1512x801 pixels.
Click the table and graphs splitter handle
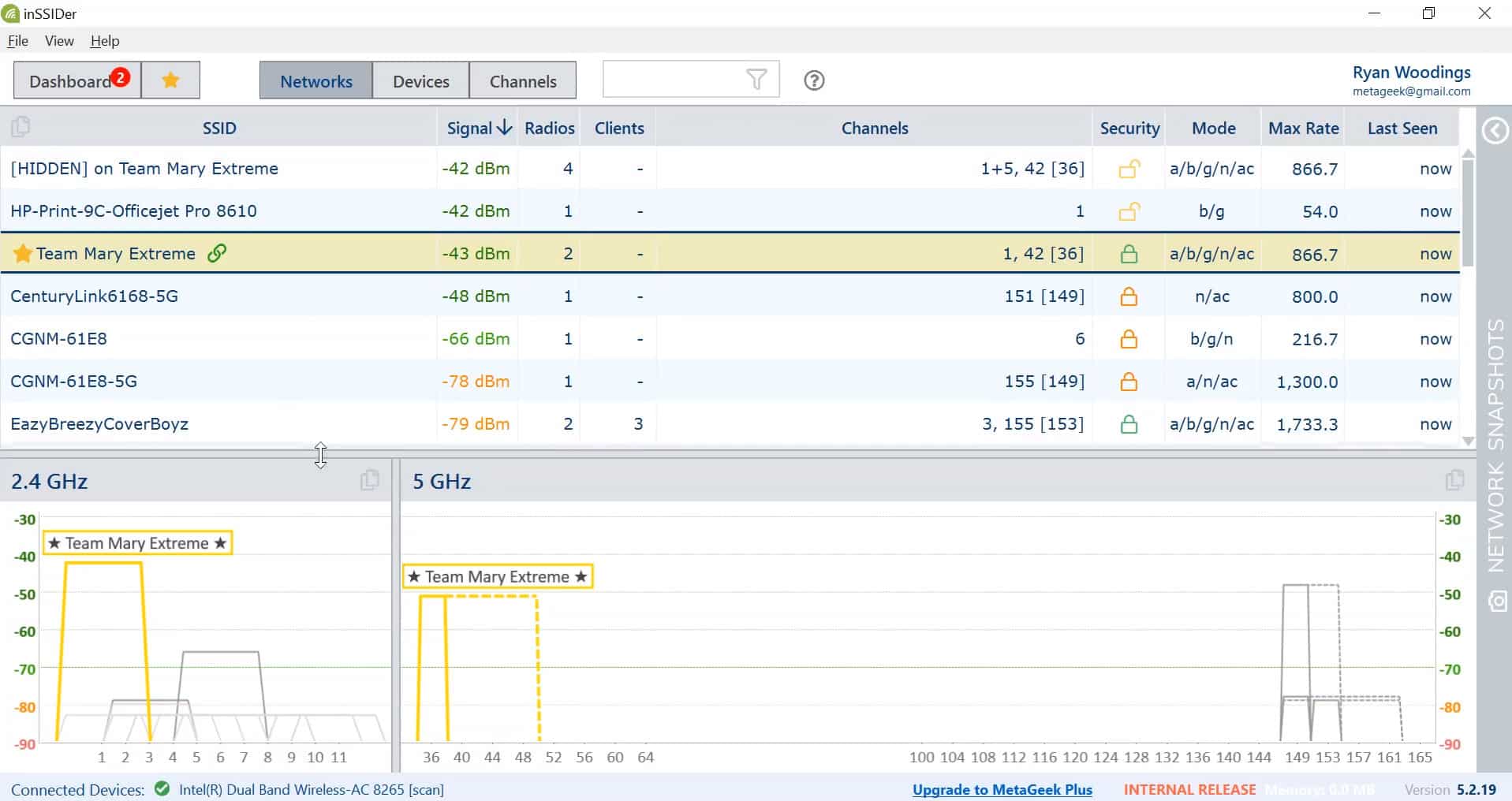coord(737,453)
